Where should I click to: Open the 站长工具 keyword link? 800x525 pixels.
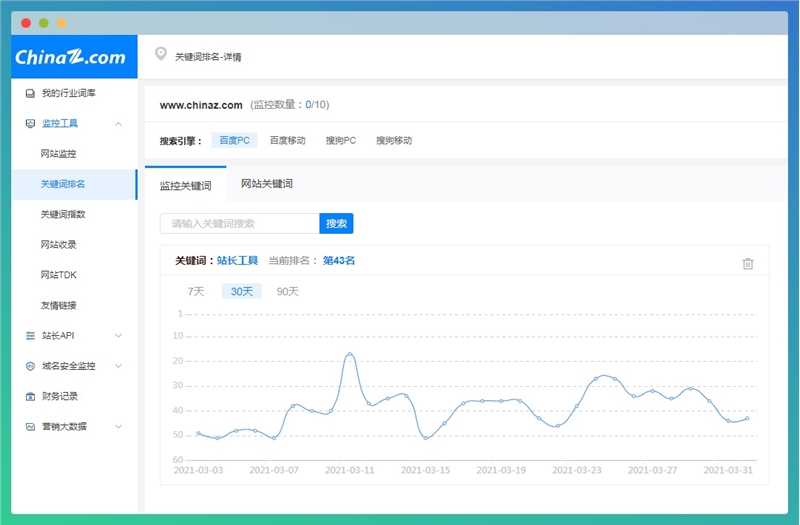pos(237,261)
